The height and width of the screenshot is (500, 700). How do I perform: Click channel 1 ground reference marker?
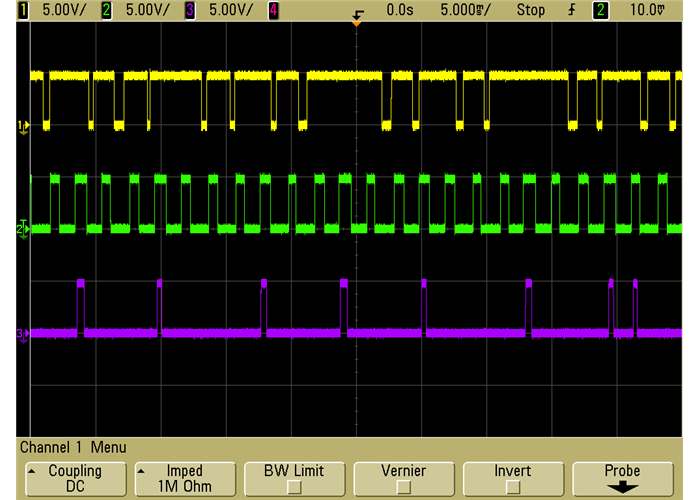coord(23,126)
